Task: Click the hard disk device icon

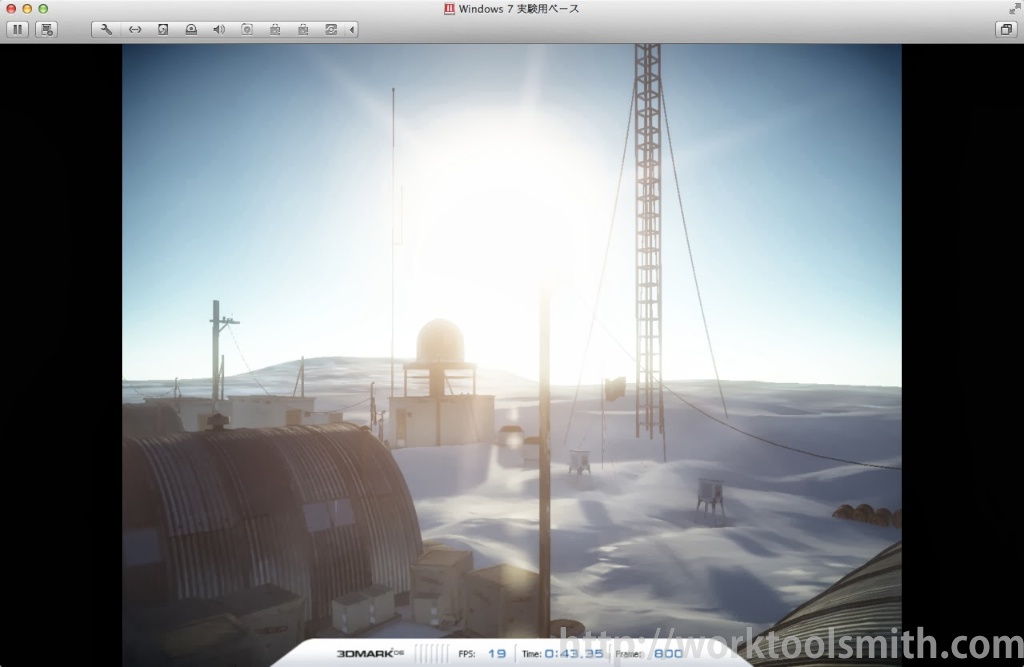Action: (x=163, y=29)
